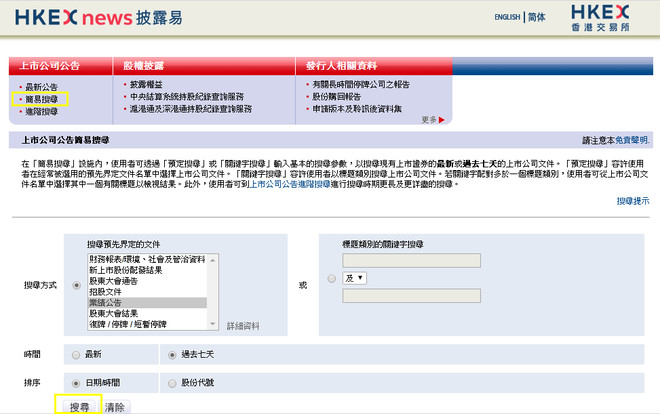Open 股份購回報告 link
Viewport: 660px width, 414px height.
(x=337, y=96)
